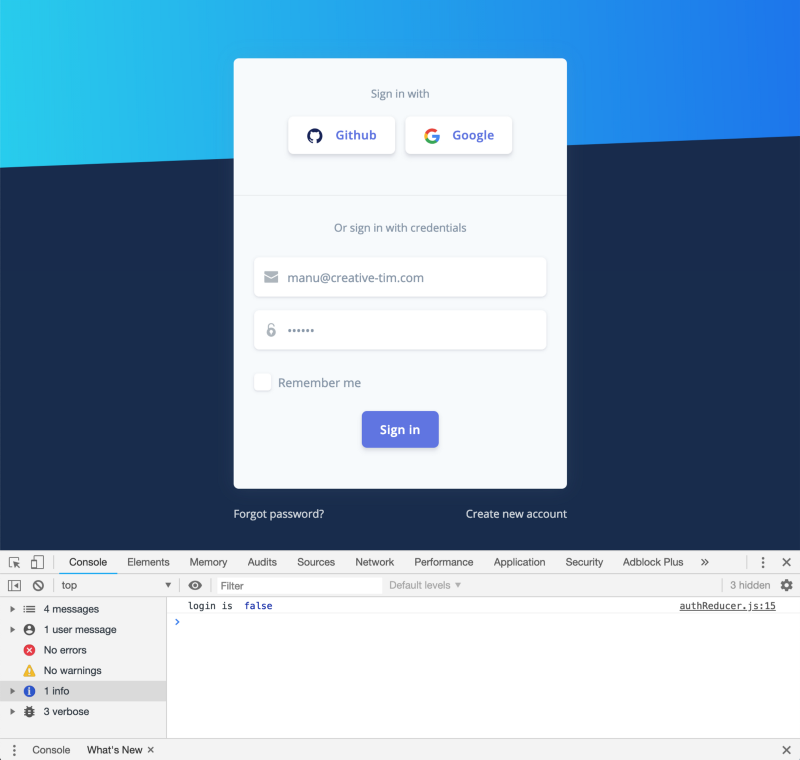800x760 pixels.
Task: Click the inspect element picker icon
Action: coord(15,562)
